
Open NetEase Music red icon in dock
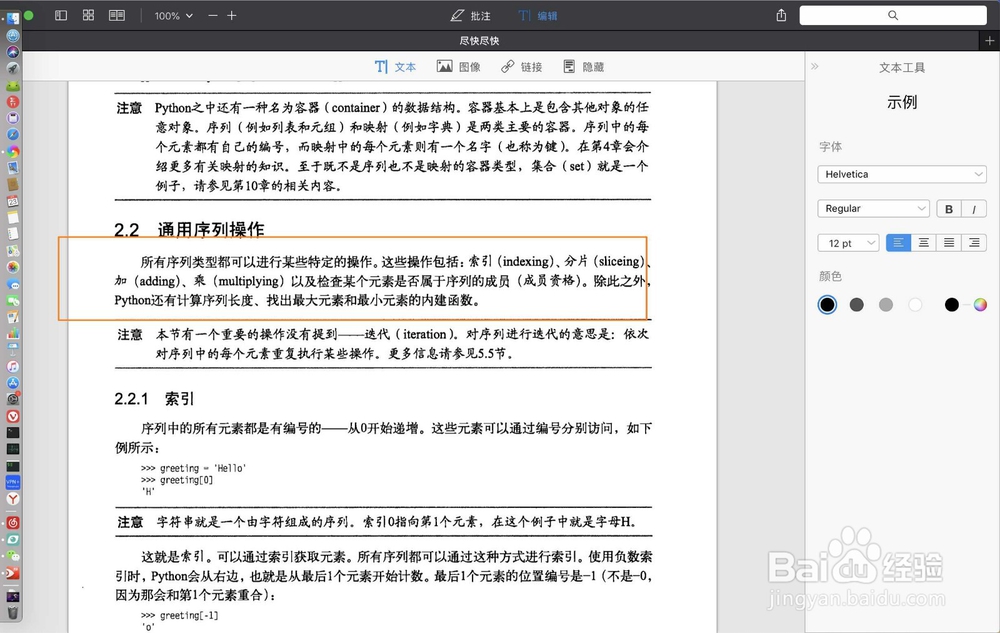13,523
